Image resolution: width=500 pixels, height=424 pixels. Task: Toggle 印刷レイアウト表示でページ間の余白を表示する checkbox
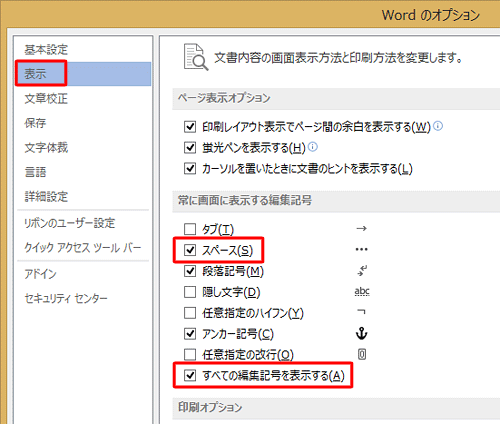coord(190,127)
